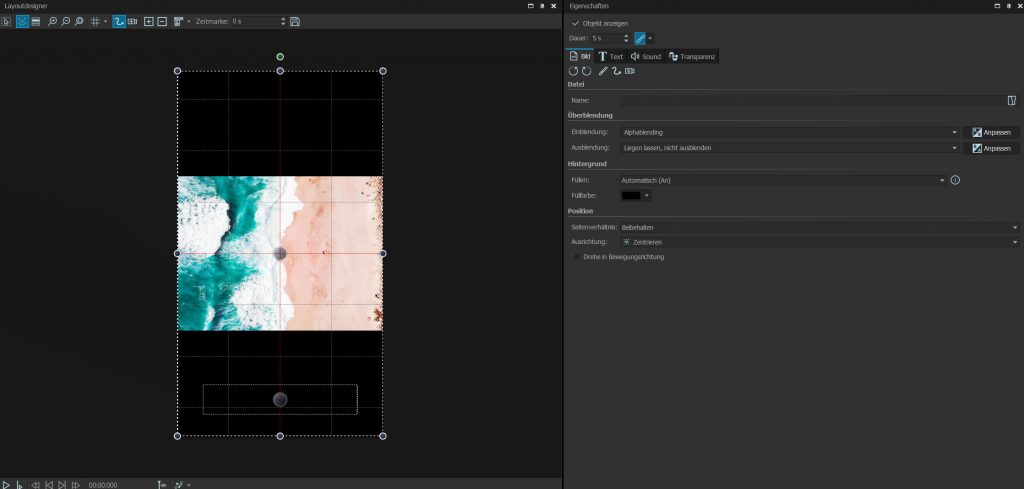Click the plus box icon in toolbar
1024x489 pixels.
click(x=149, y=21)
